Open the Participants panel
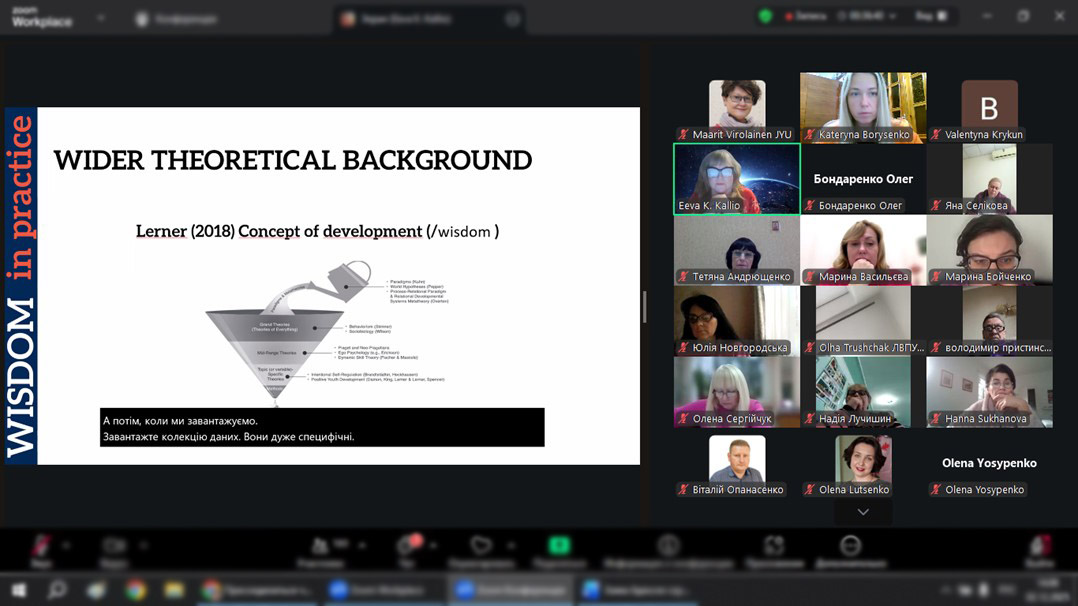This screenshot has height=606, width=1078. click(322, 547)
